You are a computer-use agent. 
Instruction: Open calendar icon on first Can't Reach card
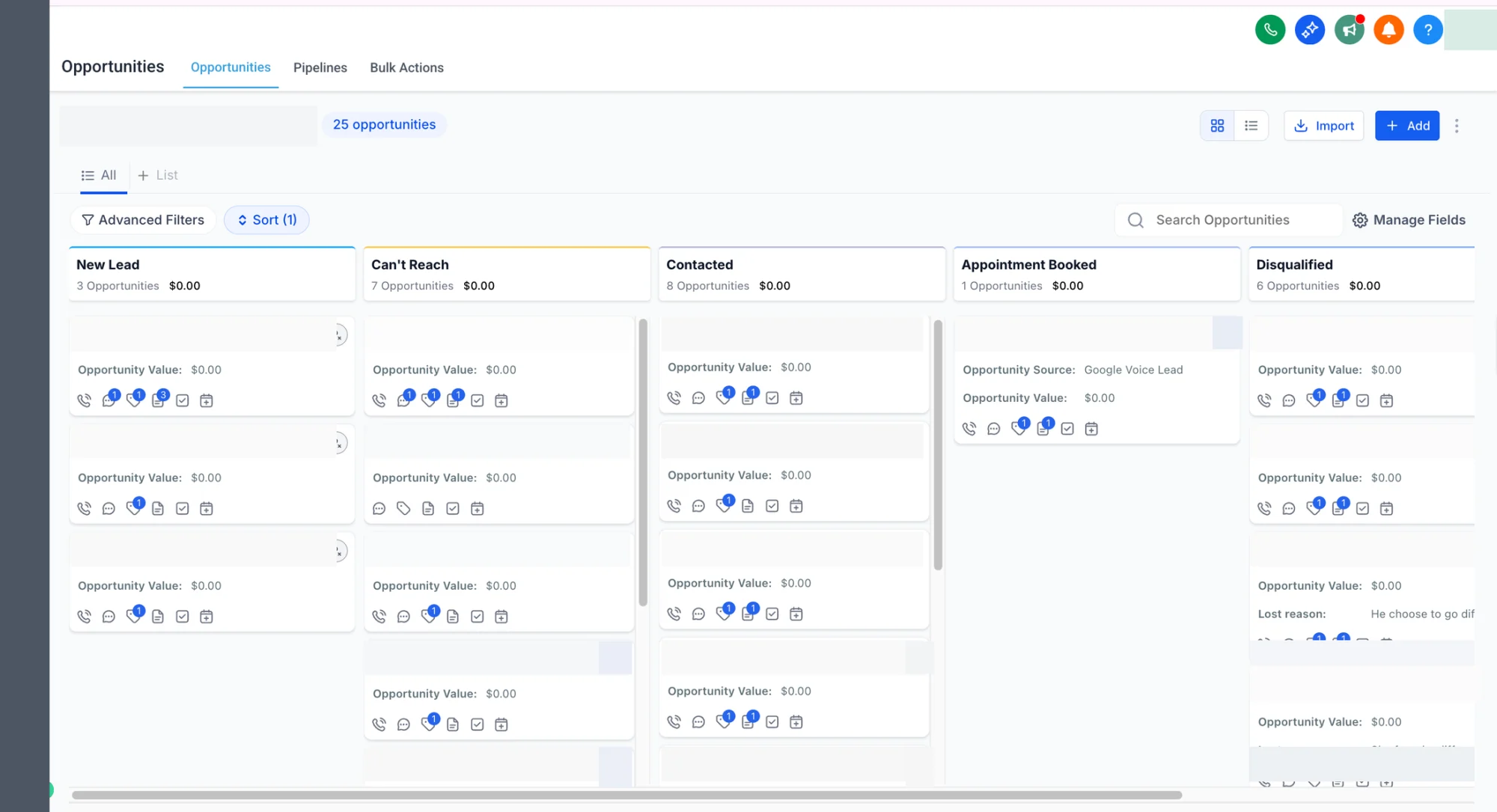click(x=501, y=400)
